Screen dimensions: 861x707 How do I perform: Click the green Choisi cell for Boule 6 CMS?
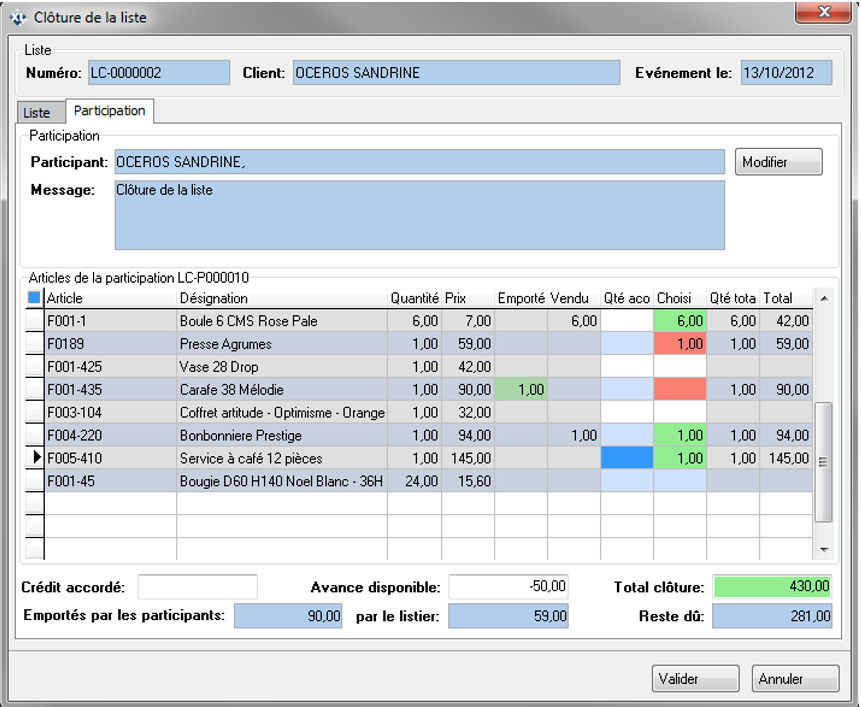[x=679, y=321]
